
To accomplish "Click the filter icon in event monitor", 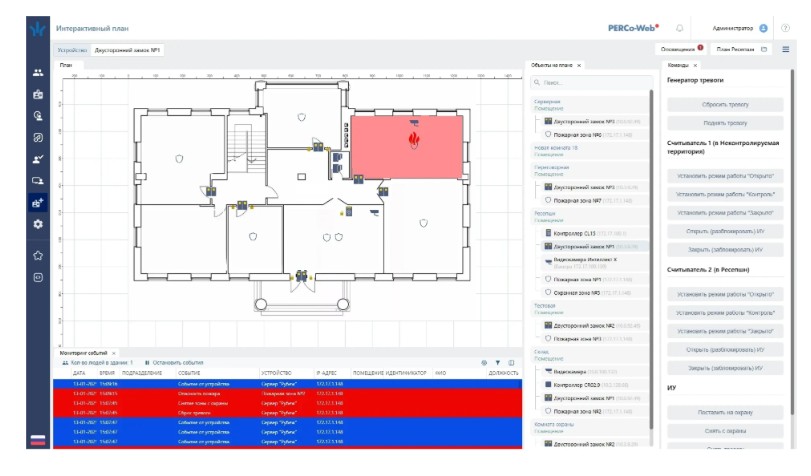I will pos(497,362).
